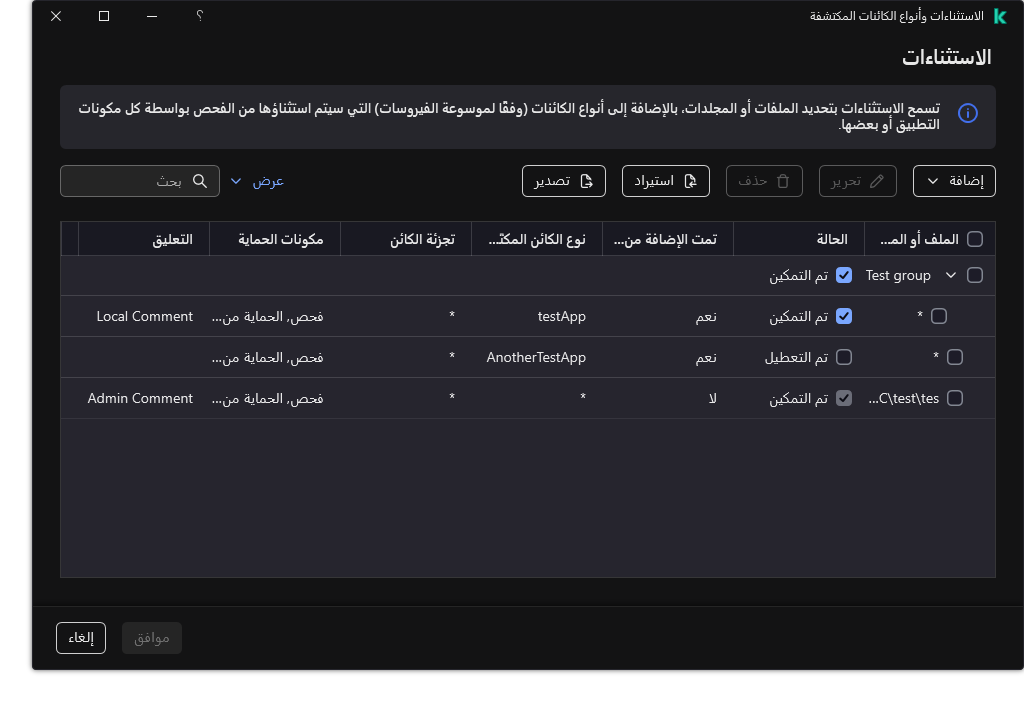Click inside the بحث search field
This screenshot has height=702, width=1024.
click(130, 181)
